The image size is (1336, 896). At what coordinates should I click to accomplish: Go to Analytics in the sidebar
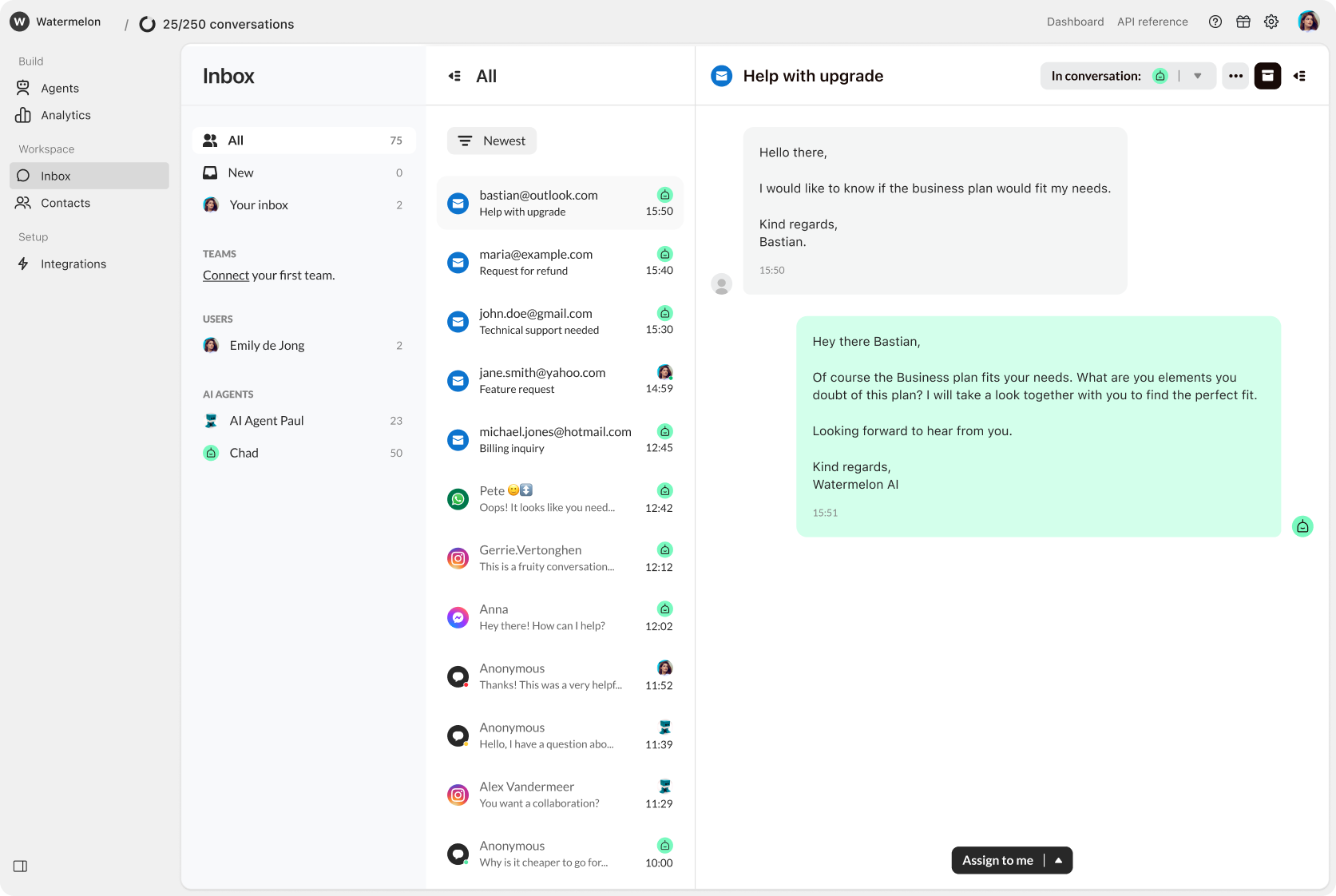click(x=65, y=115)
